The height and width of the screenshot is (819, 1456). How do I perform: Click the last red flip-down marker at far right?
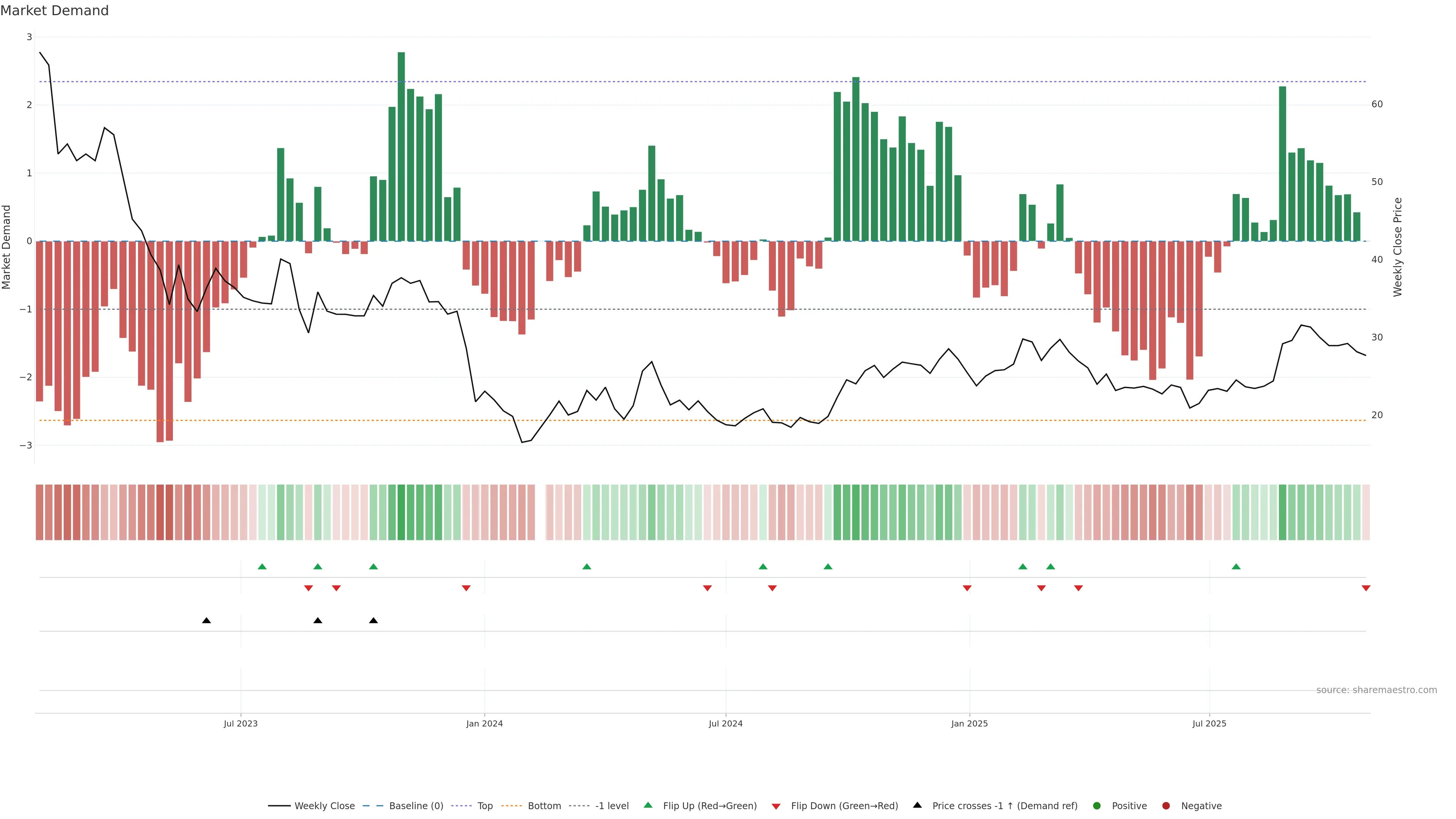1366,588
